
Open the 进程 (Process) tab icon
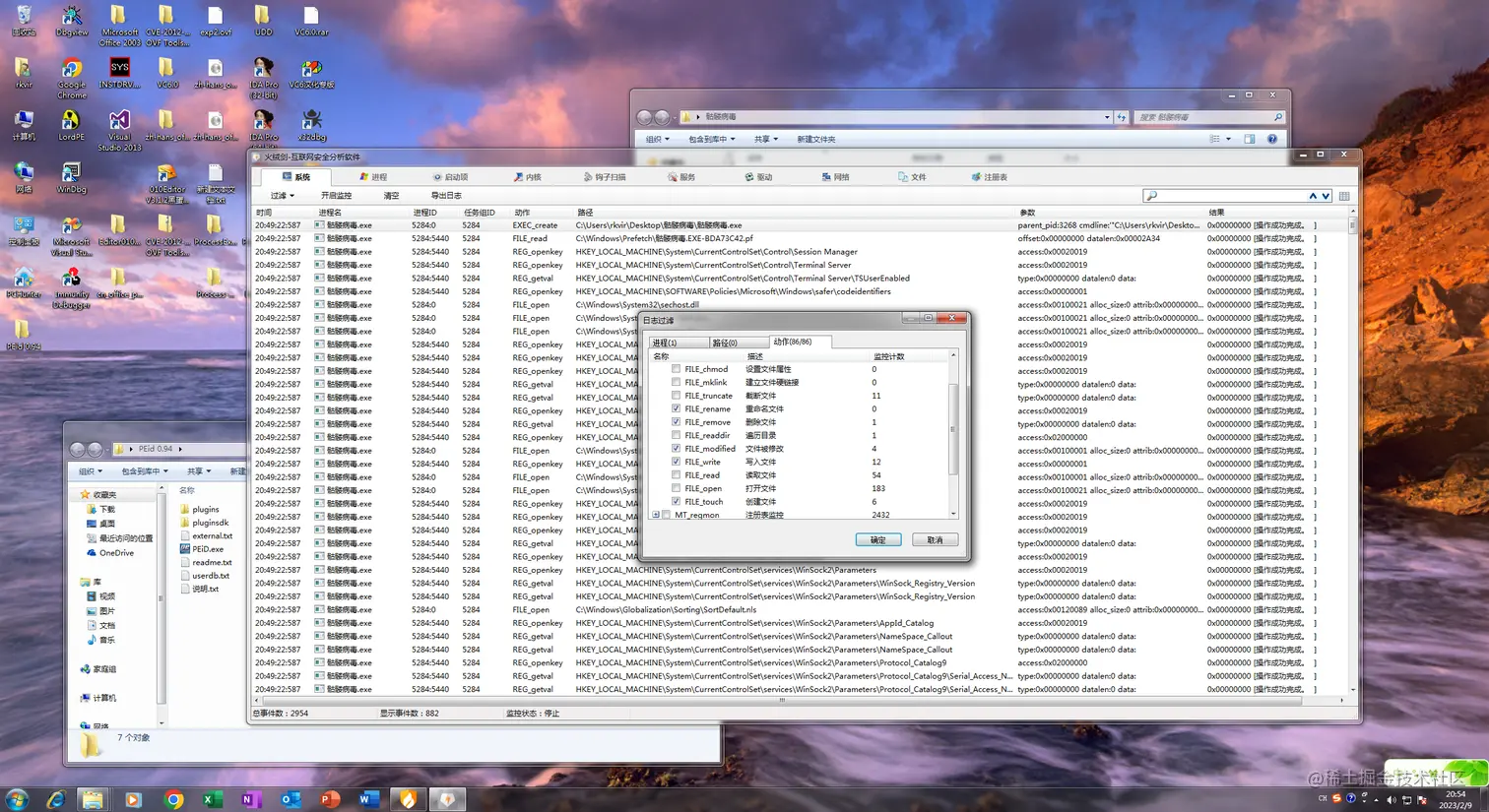363,177
